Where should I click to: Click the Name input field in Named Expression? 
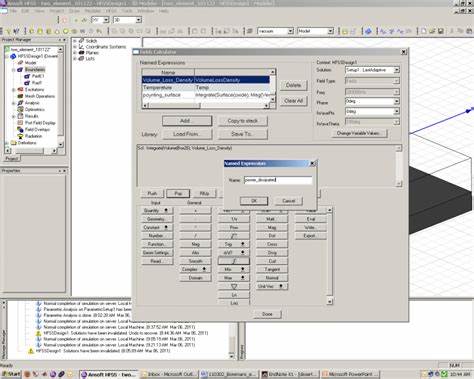(x=278, y=180)
